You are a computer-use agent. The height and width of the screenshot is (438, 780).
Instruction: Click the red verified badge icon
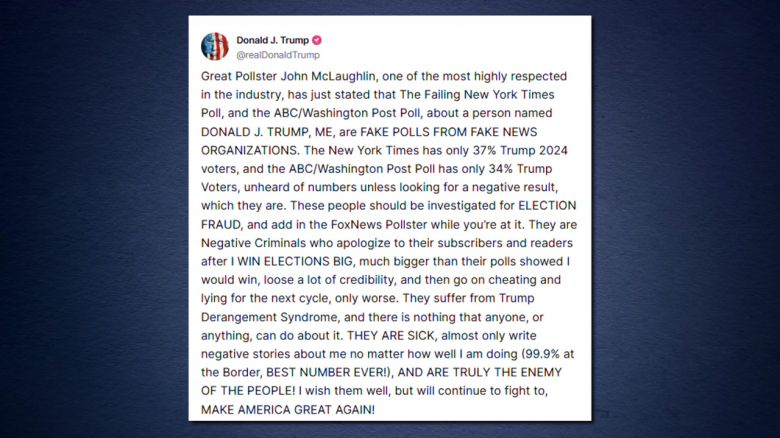(x=317, y=40)
